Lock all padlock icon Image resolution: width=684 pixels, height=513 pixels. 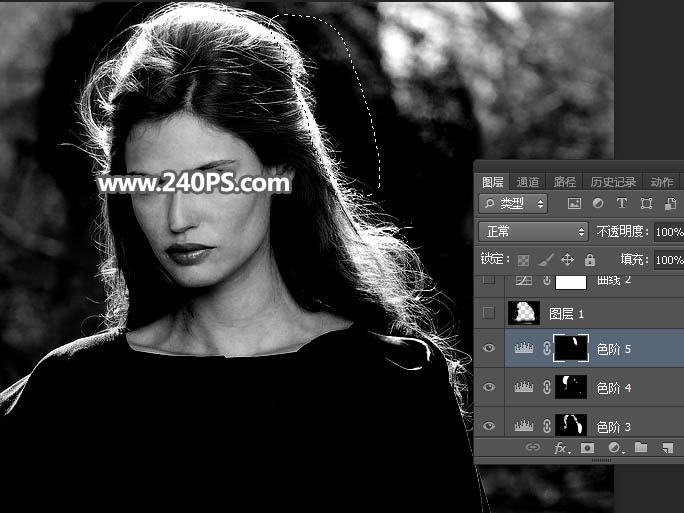click(x=590, y=260)
